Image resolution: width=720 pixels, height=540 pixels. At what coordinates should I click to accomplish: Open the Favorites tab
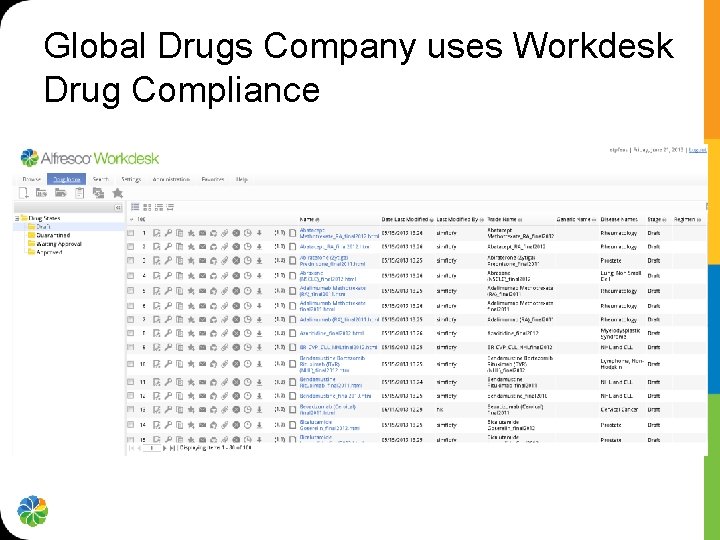pyautogui.click(x=213, y=180)
